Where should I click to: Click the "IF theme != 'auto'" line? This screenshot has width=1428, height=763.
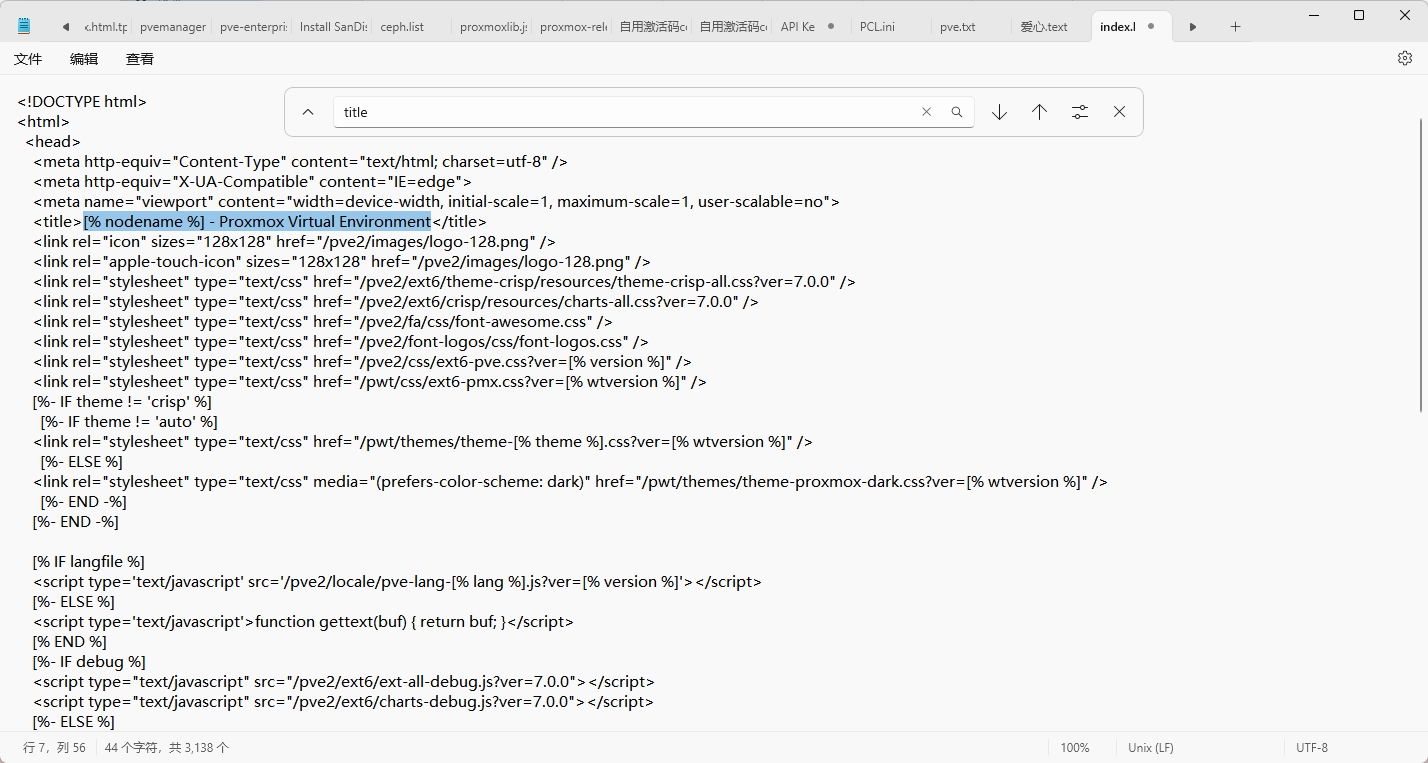[x=129, y=422]
